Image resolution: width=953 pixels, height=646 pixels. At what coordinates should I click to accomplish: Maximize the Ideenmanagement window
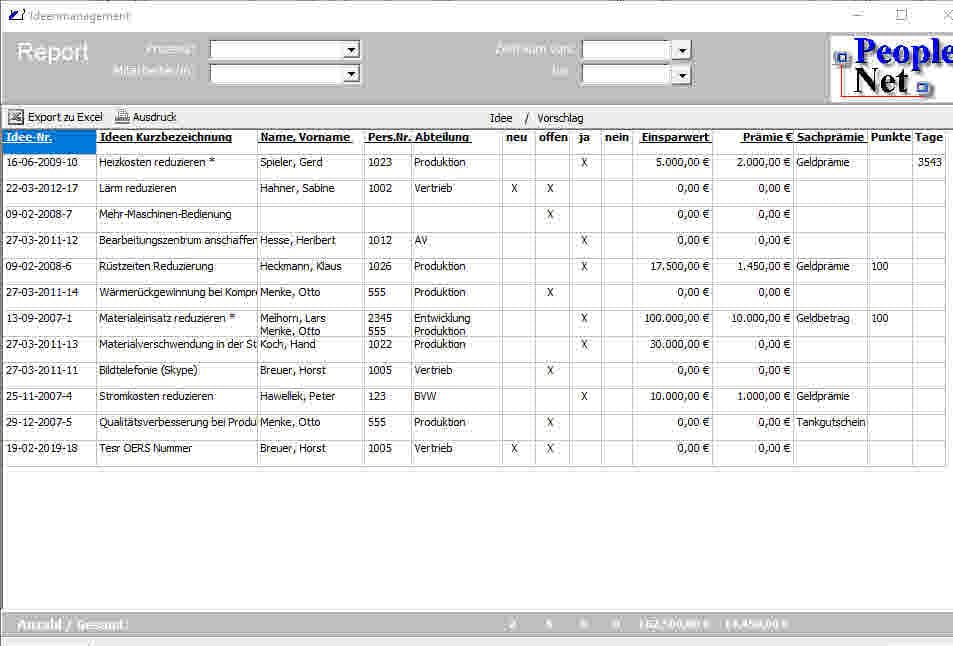(x=901, y=15)
